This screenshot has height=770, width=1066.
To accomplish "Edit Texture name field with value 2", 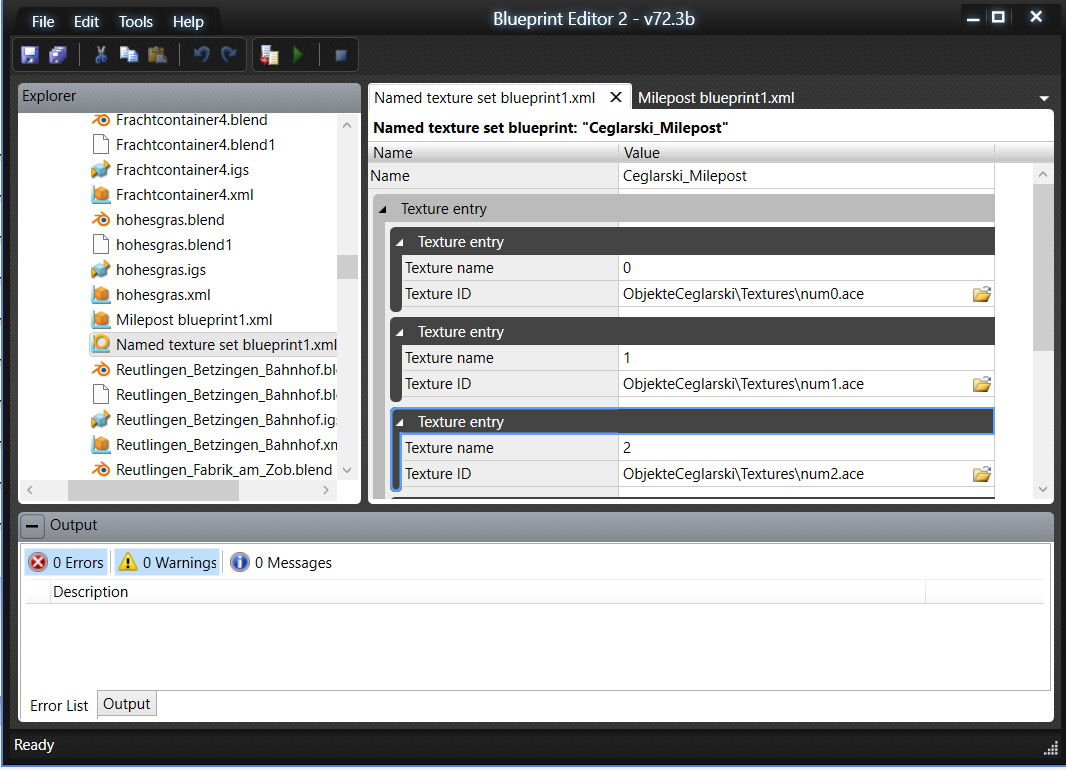I will tap(806, 448).
